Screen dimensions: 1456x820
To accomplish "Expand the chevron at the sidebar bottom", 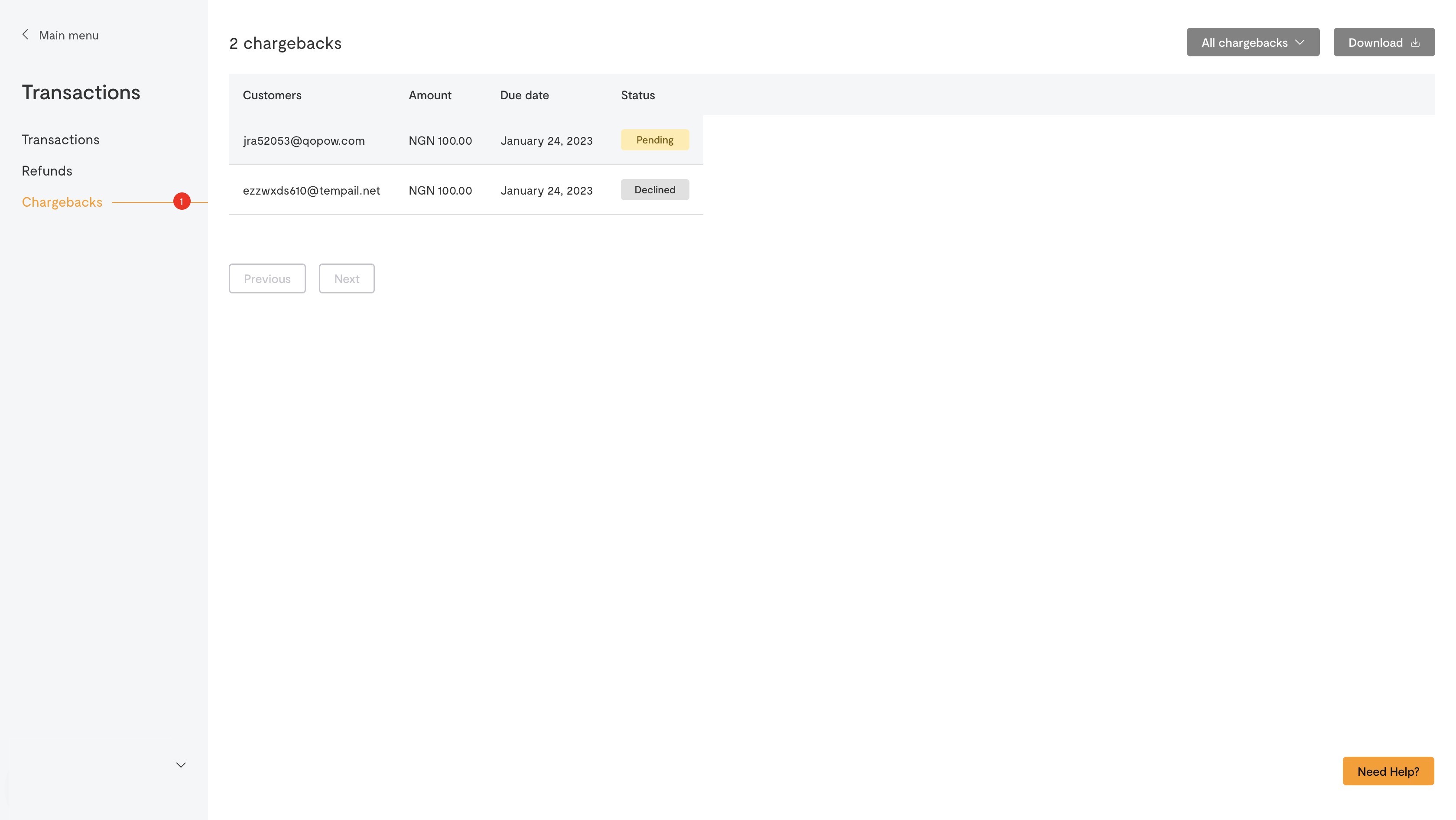I will point(181,765).
